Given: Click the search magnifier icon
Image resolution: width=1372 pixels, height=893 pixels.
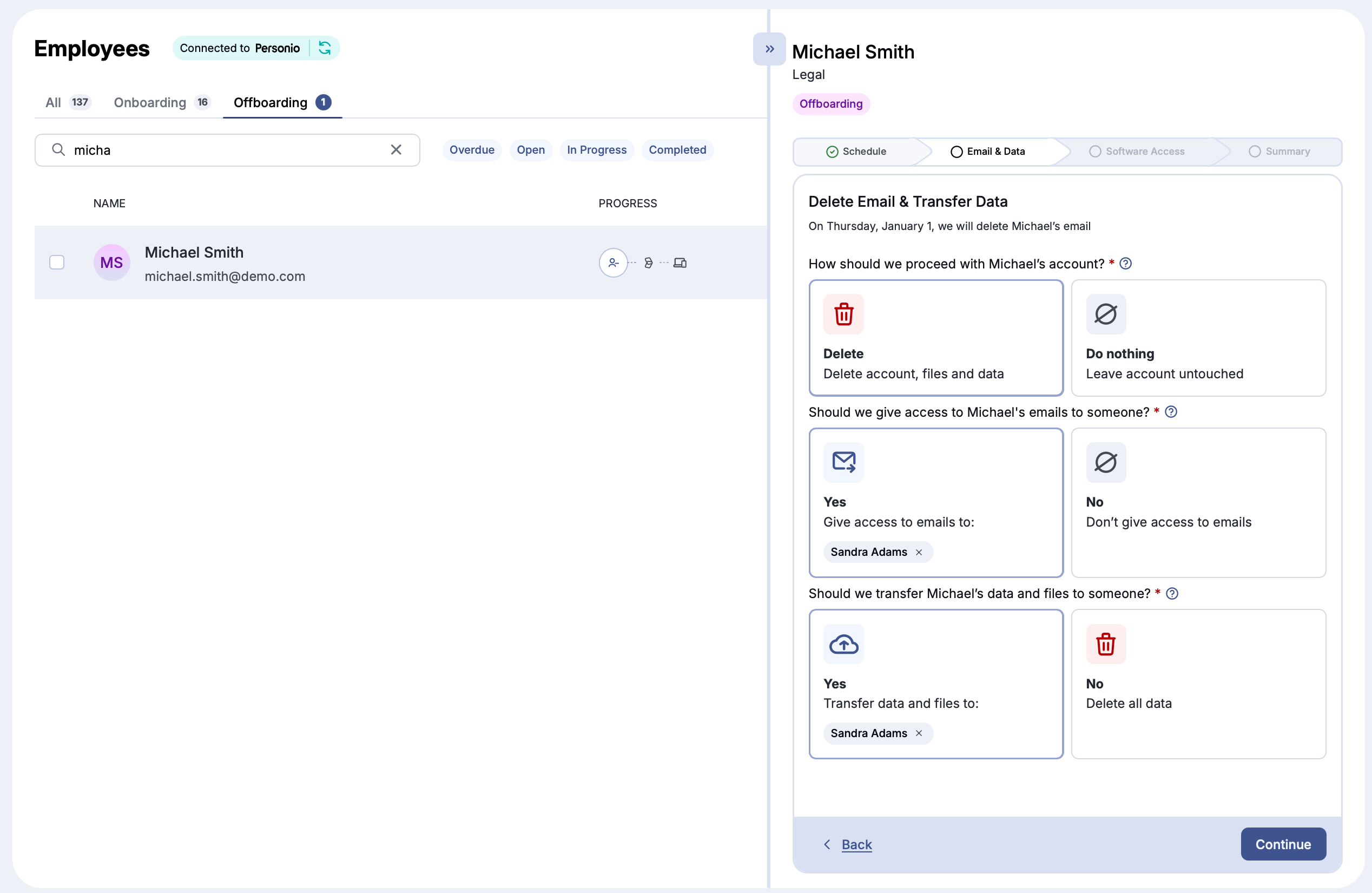Looking at the screenshot, I should pos(58,149).
